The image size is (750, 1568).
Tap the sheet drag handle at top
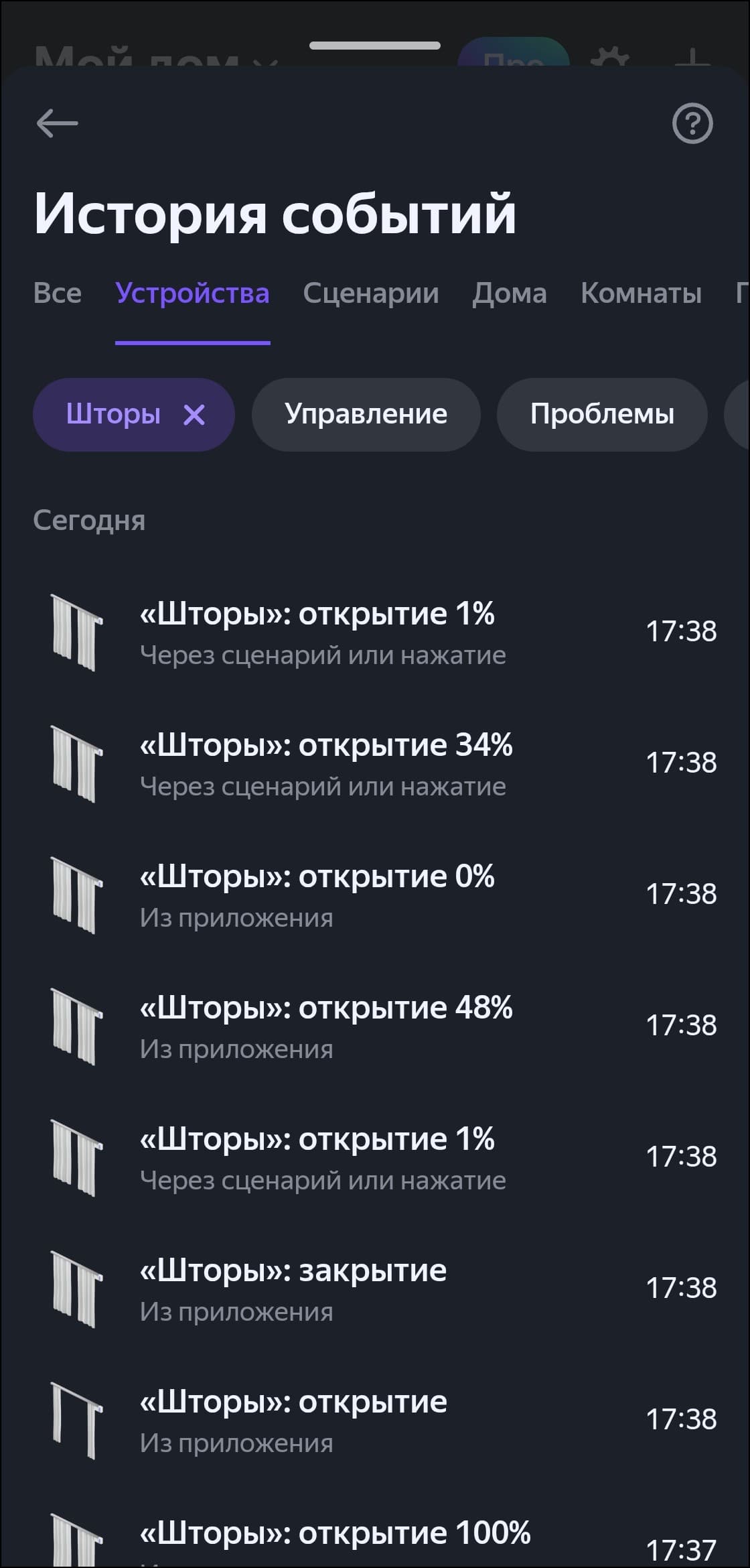[x=375, y=46]
